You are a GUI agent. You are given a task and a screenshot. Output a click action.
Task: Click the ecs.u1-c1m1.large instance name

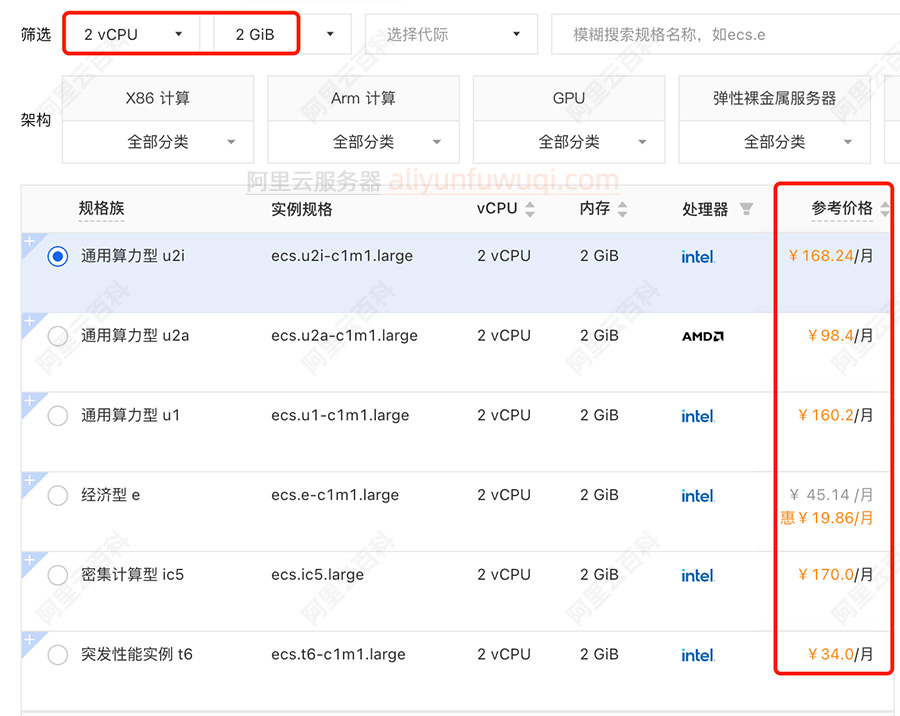pos(340,415)
